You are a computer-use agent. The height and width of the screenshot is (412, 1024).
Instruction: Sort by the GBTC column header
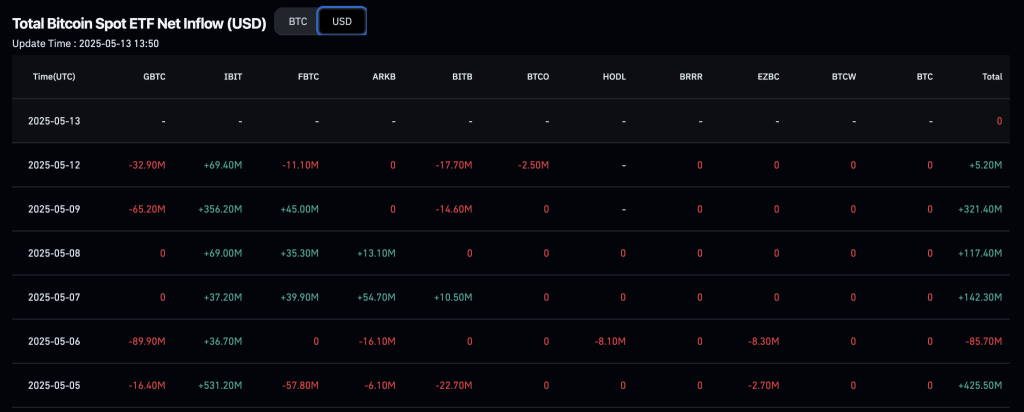pos(154,76)
